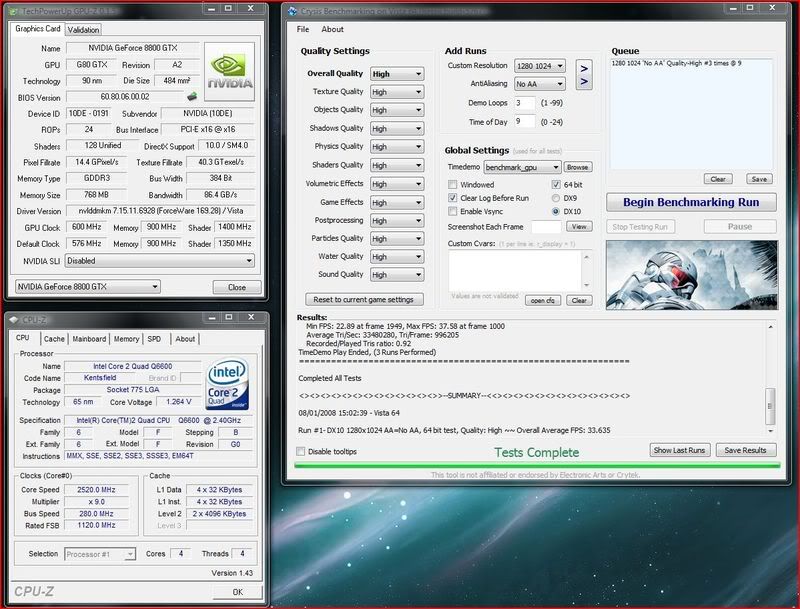Open the AntiAliasing dropdown

coord(540,84)
